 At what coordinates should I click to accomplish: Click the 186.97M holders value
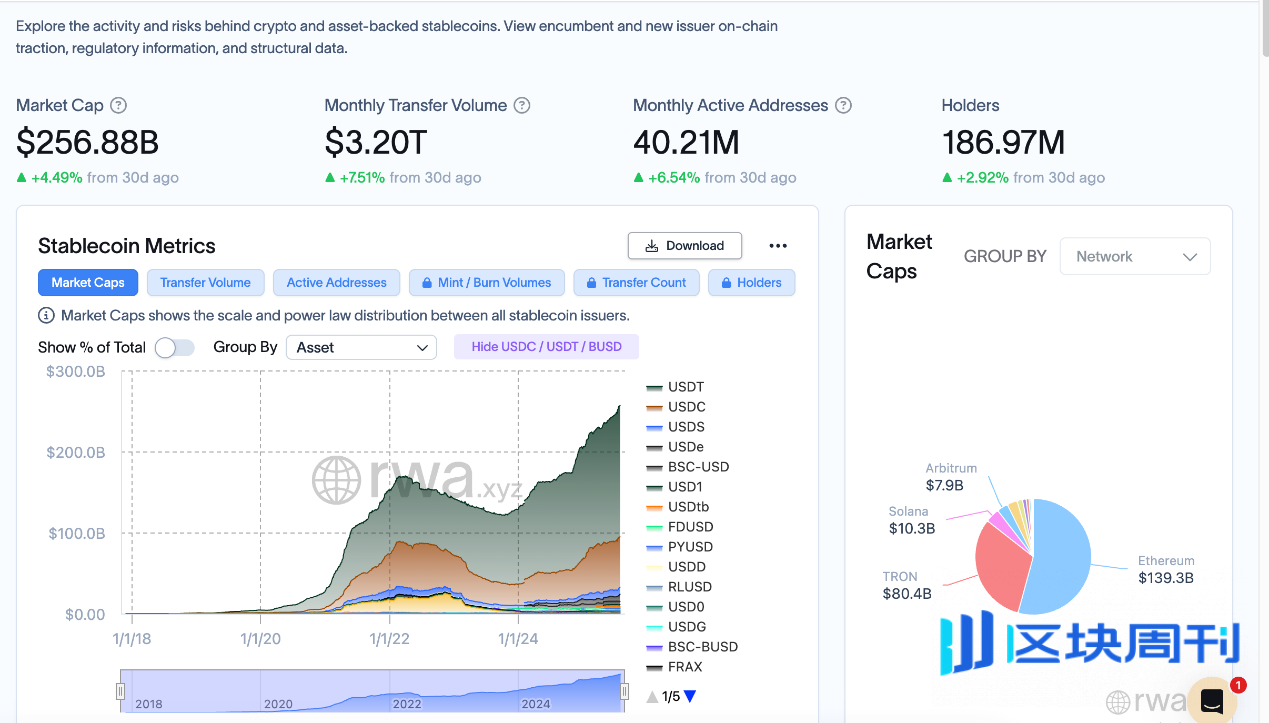[1003, 143]
